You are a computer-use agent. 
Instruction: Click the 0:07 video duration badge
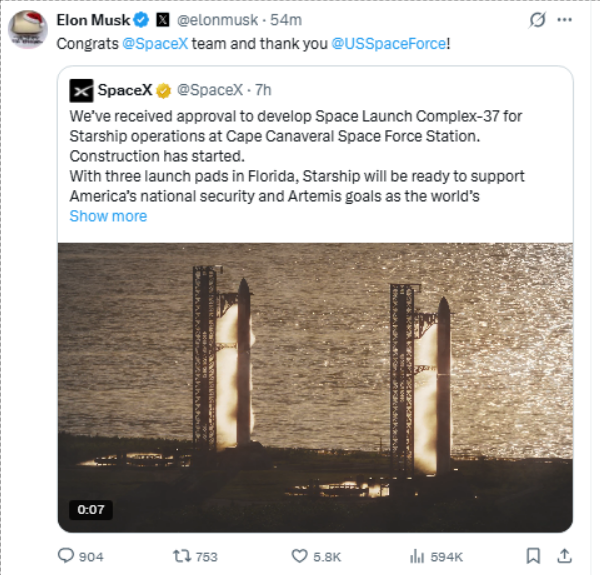[90, 510]
